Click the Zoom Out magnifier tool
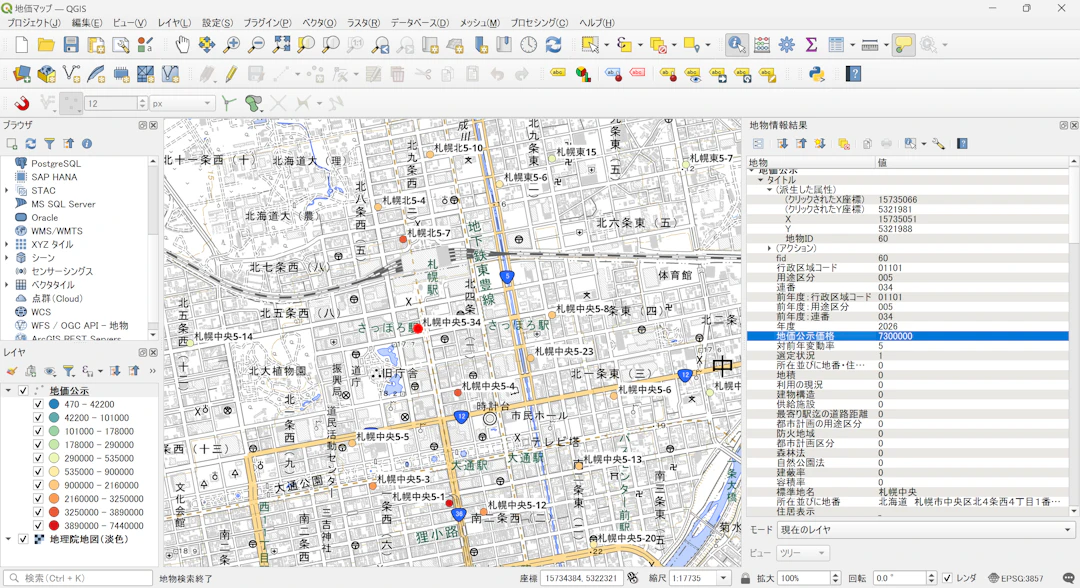Viewport: 1080px width, 588px height. (x=256, y=45)
